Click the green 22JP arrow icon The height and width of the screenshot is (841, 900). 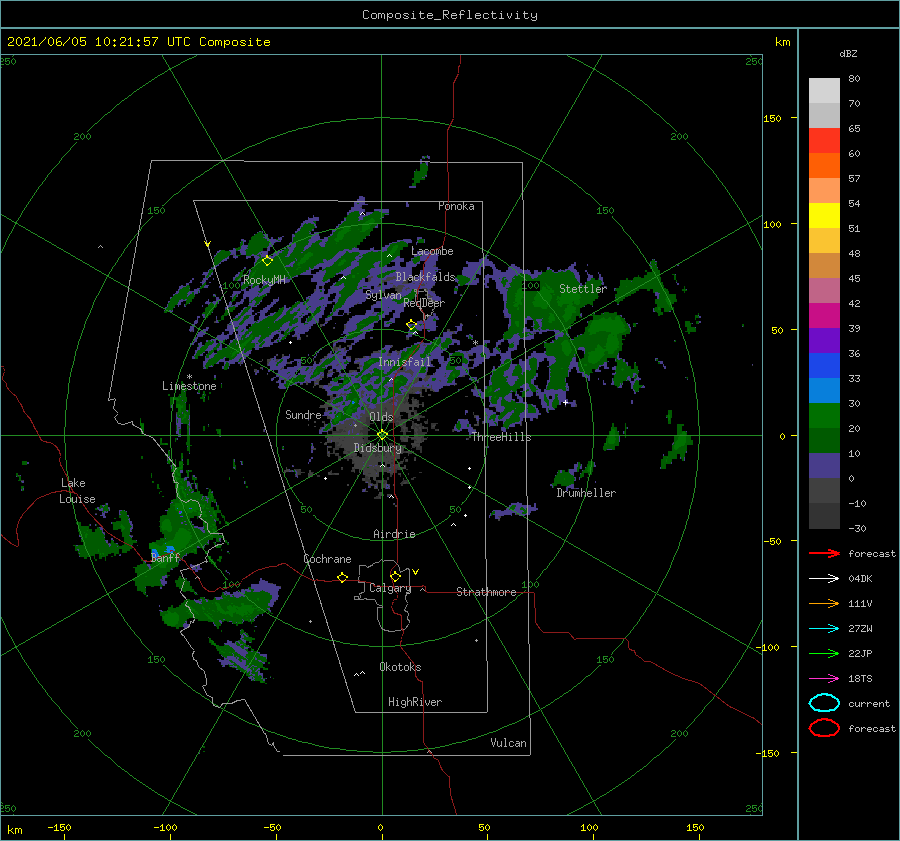click(x=824, y=653)
